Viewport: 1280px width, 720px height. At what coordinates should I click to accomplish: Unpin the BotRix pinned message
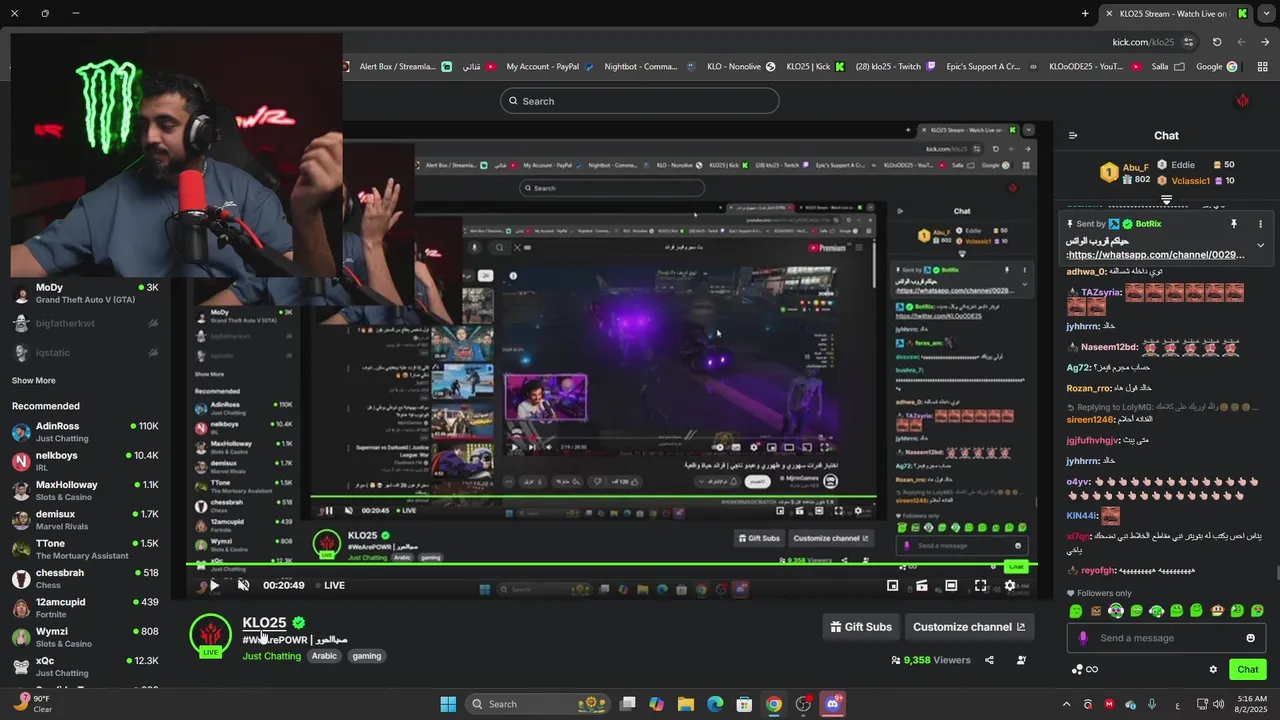point(1234,224)
